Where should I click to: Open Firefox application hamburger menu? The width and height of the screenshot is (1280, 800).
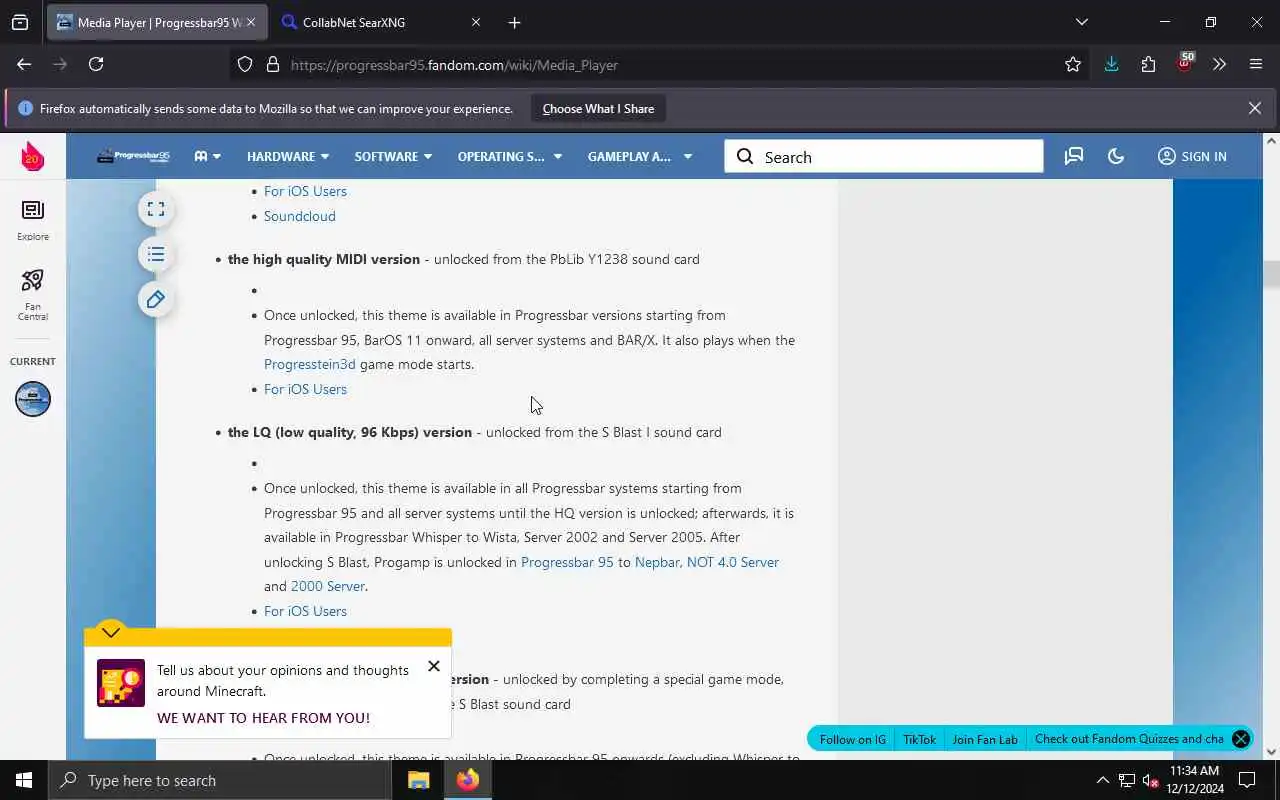tap(1256, 65)
